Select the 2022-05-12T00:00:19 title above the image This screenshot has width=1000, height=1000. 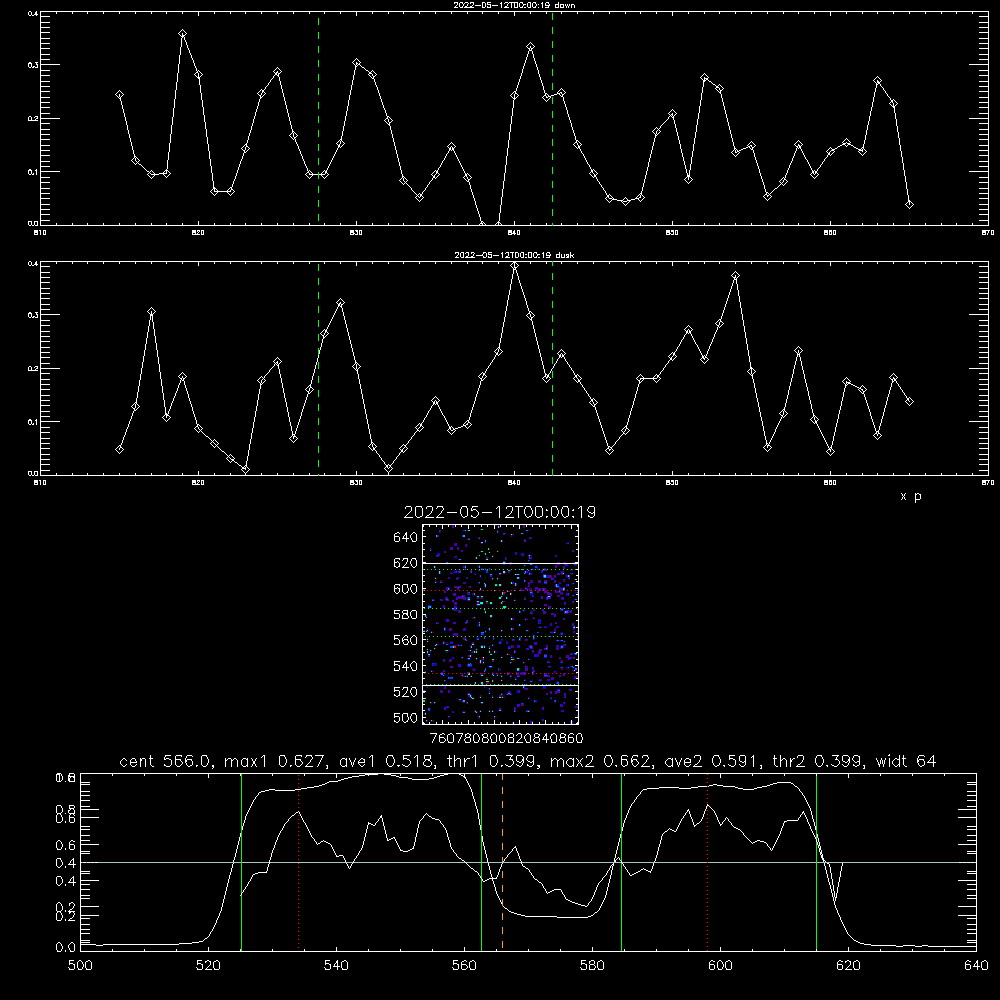pos(500,512)
